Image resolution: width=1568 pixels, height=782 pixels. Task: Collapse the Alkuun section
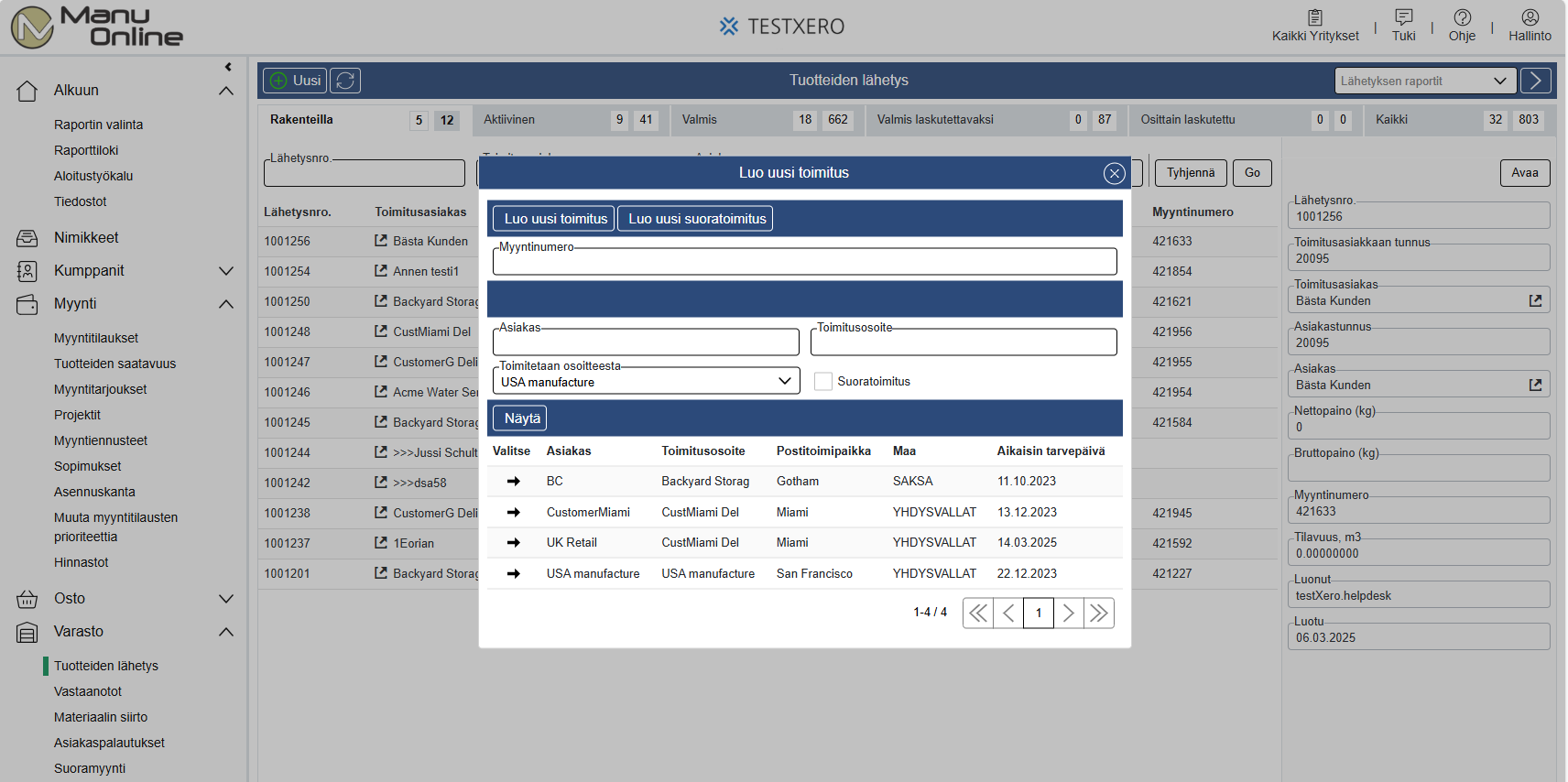[x=226, y=91]
